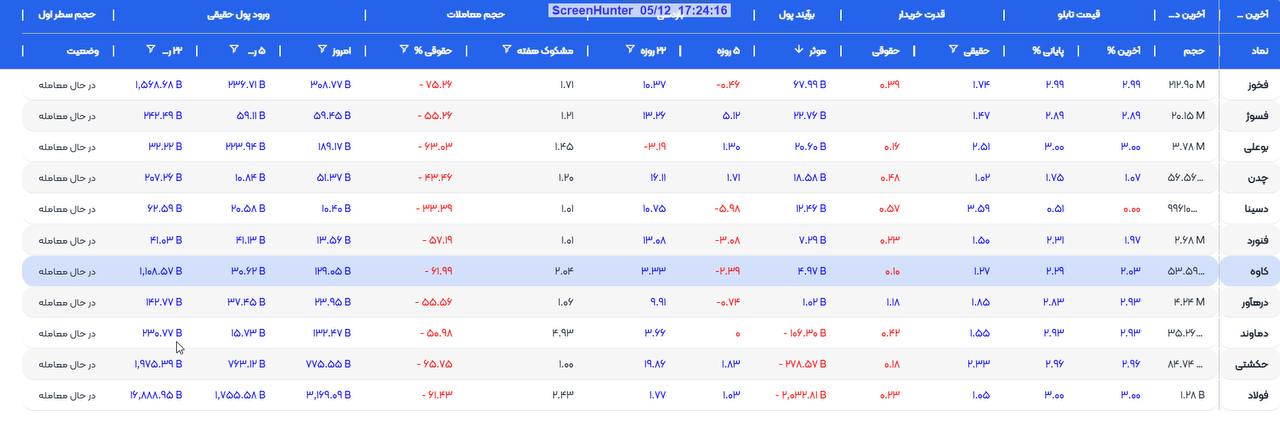This screenshot has height=428, width=1280.
Task: Click filter icon beside مشکوک هفته
Action: [x=507, y=50]
